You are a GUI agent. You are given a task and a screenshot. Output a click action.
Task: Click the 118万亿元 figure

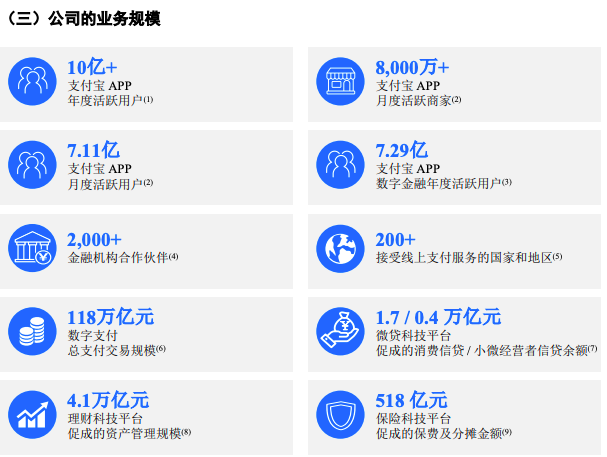111,317
